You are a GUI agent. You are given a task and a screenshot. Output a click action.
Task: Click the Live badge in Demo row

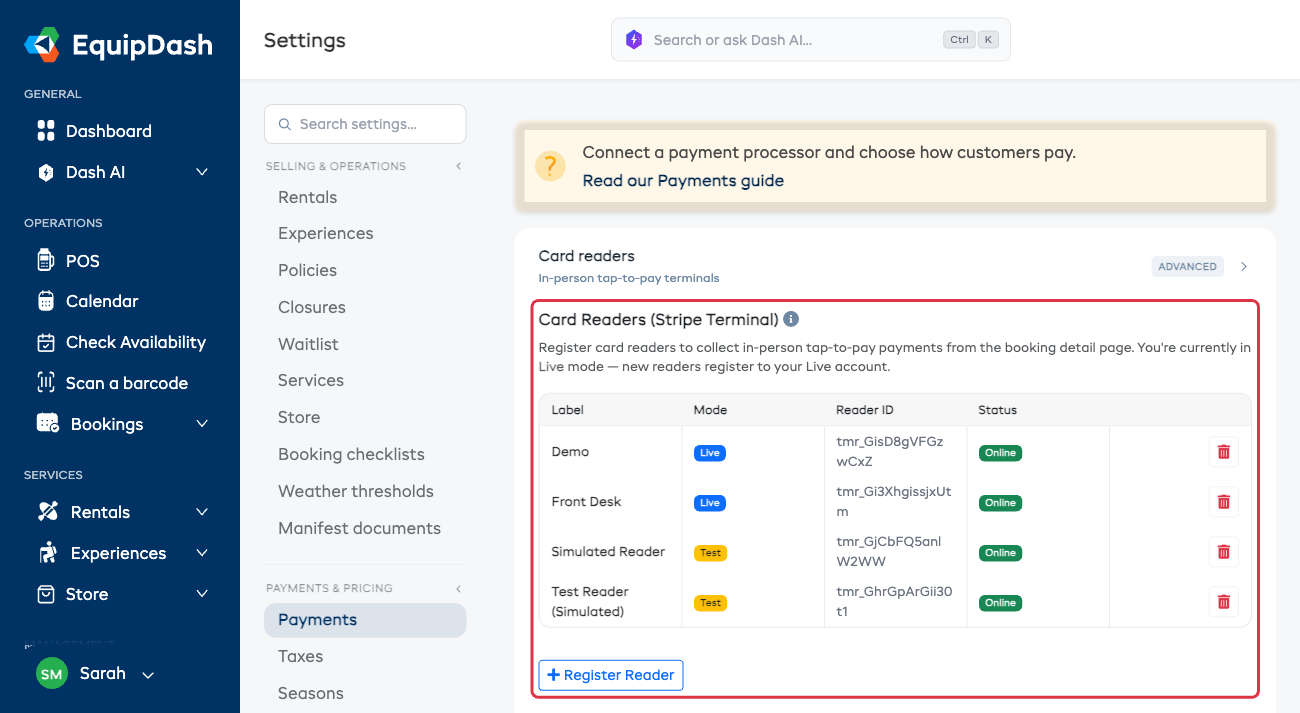(x=710, y=453)
